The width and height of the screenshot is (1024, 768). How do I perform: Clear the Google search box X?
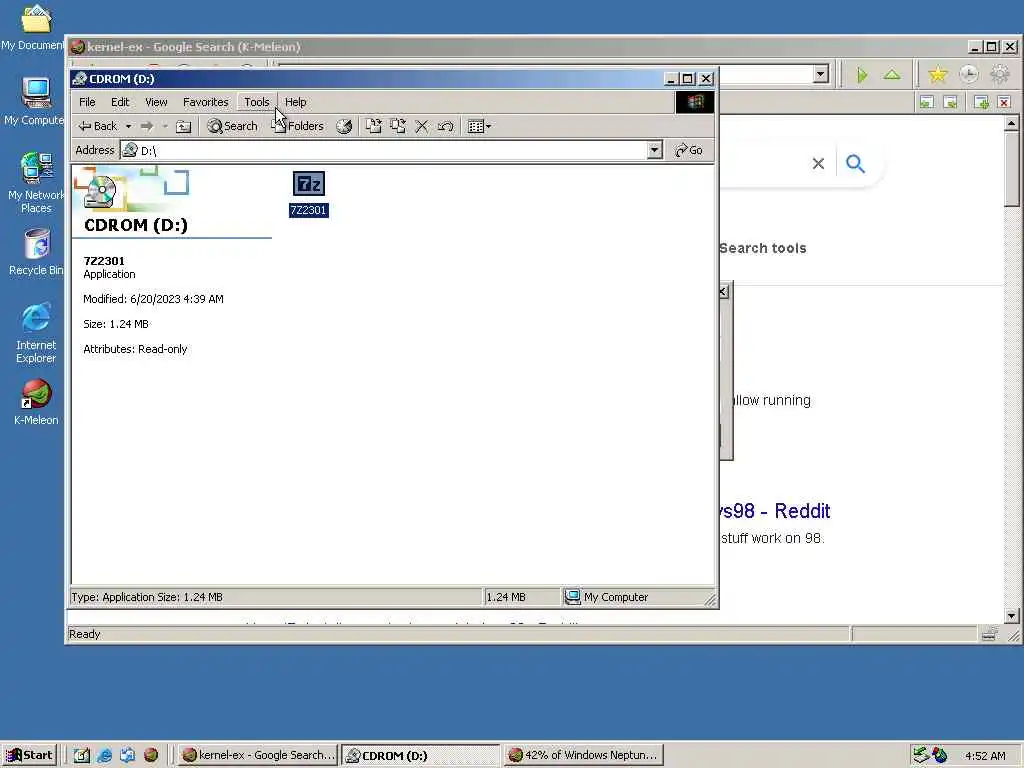coord(818,163)
